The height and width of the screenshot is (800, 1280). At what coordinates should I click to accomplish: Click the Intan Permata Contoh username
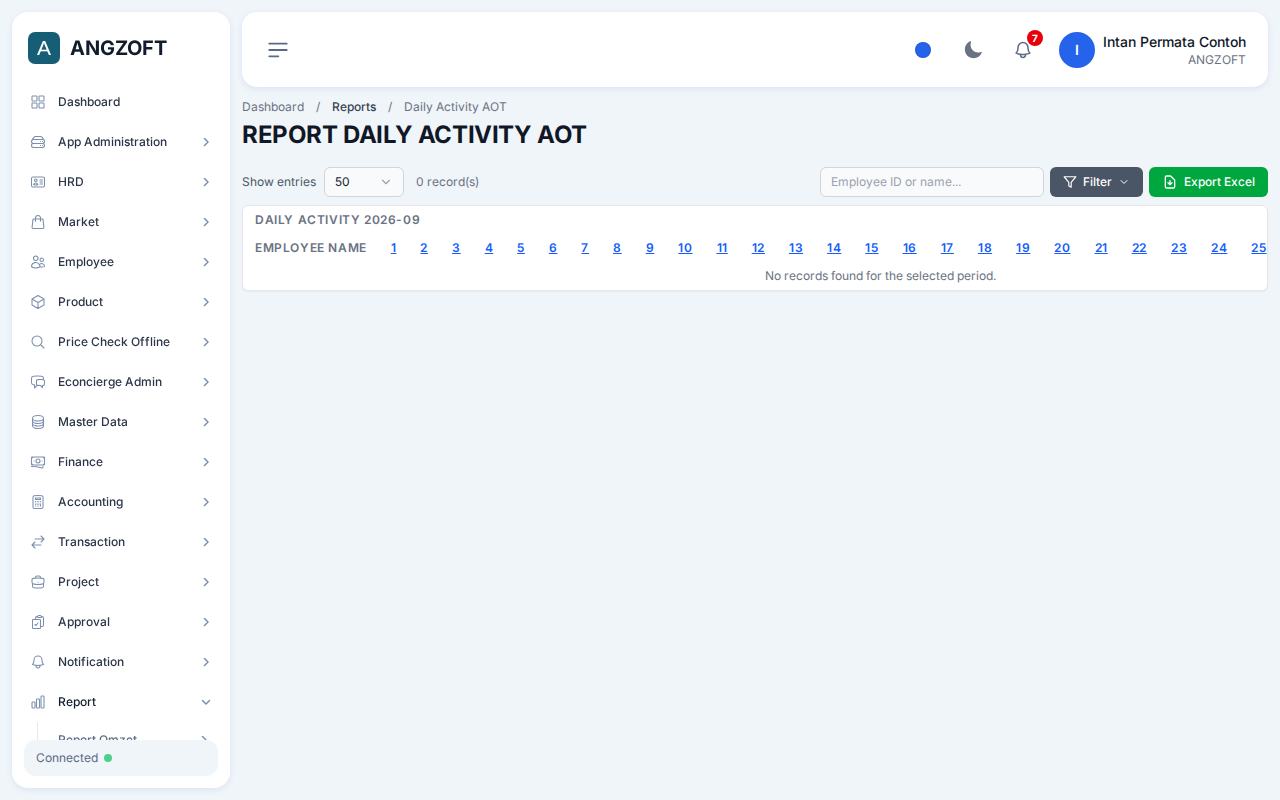(1174, 42)
